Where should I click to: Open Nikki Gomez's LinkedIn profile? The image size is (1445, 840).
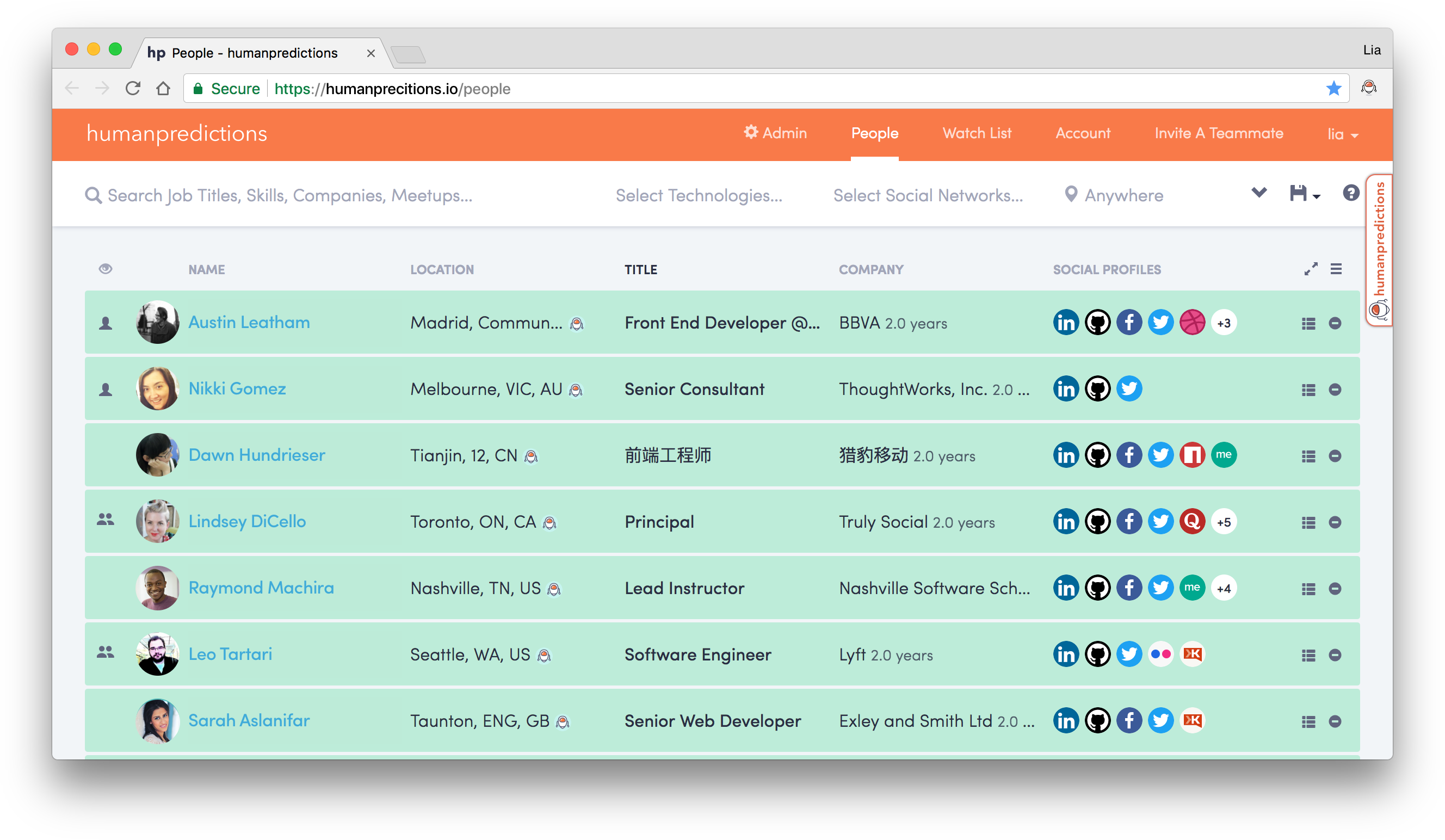pyautogui.click(x=1066, y=388)
